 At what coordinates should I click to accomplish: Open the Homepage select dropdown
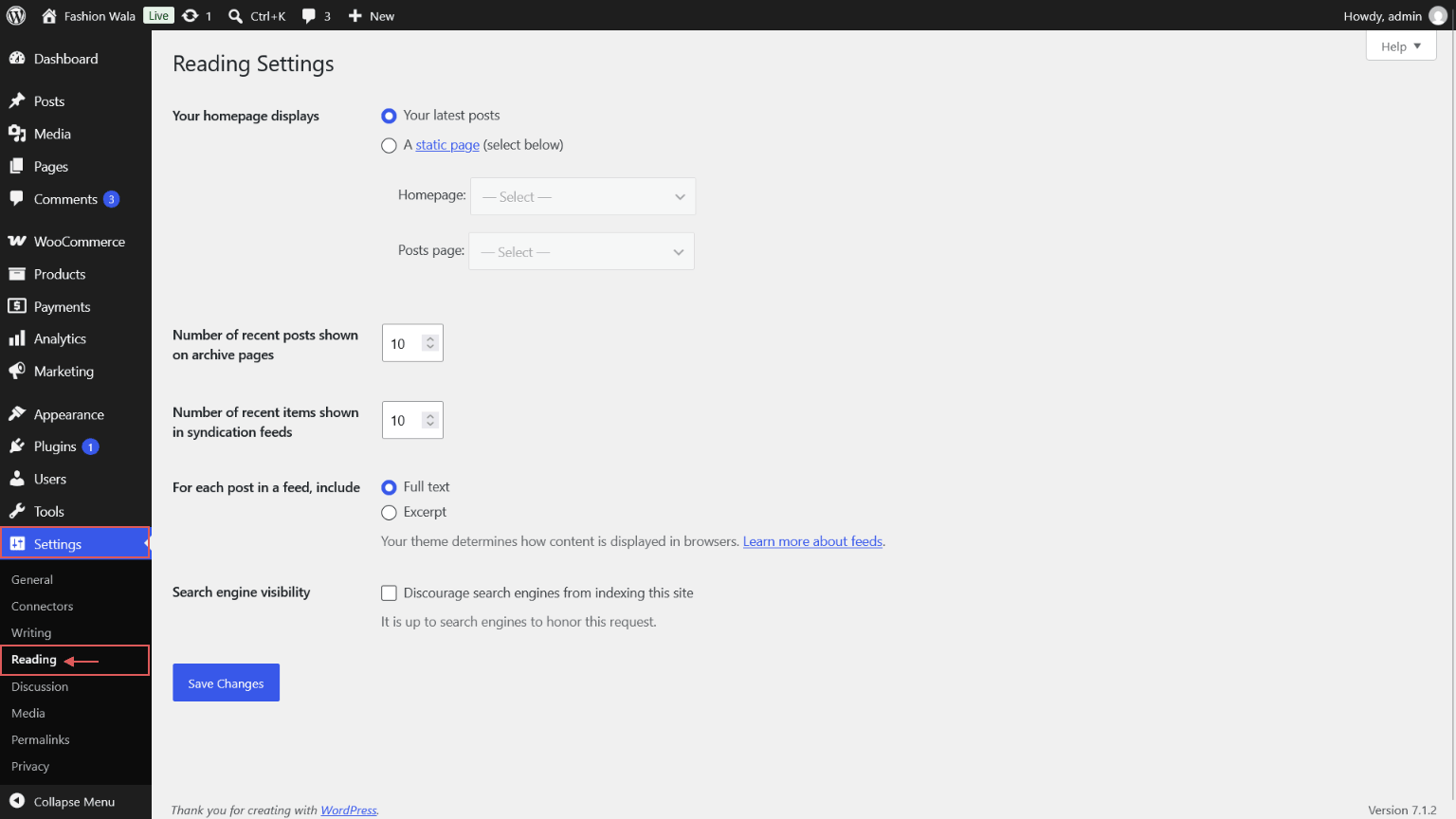(583, 196)
